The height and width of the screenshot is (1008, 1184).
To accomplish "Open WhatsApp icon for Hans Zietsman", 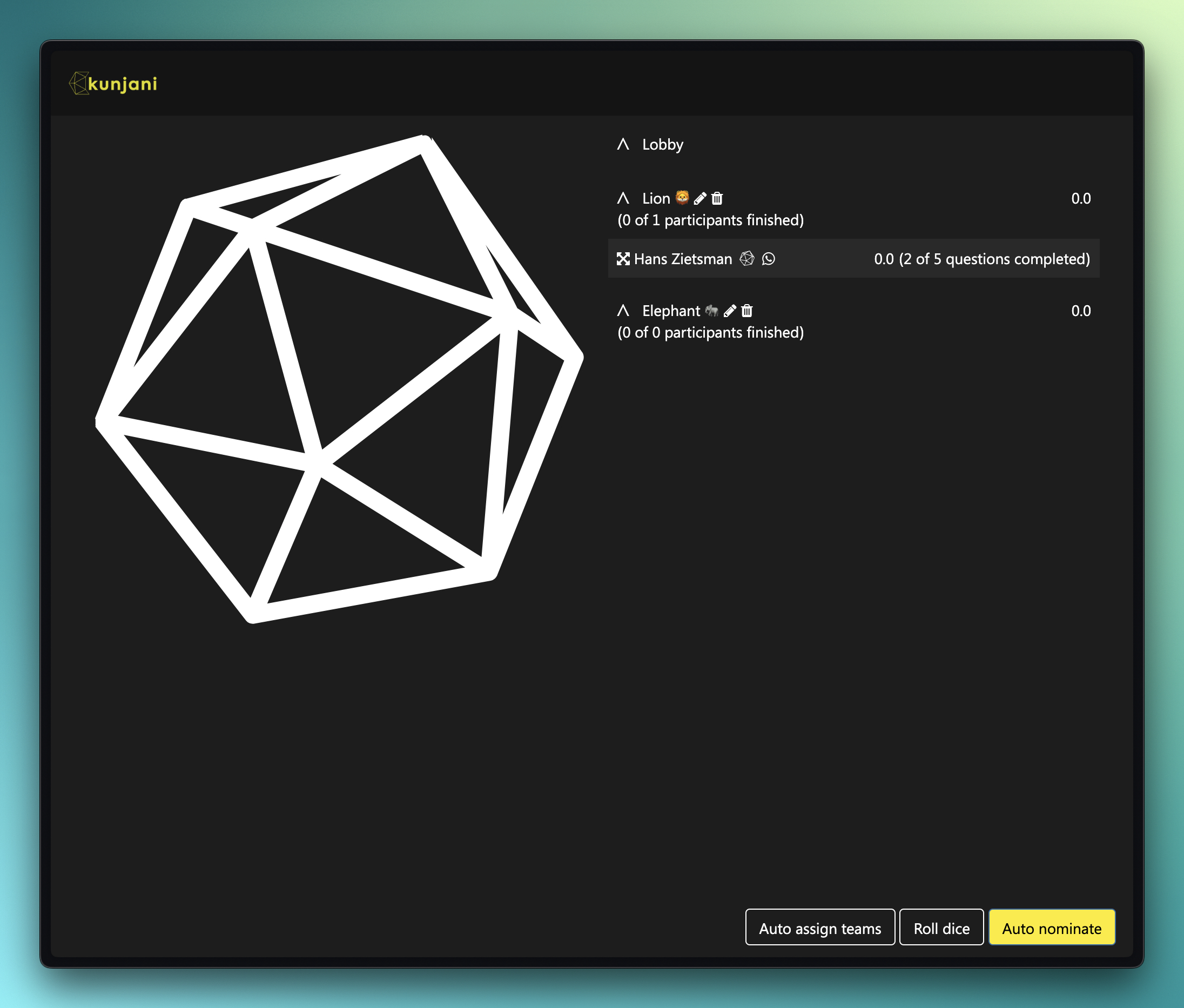I will pos(769,259).
